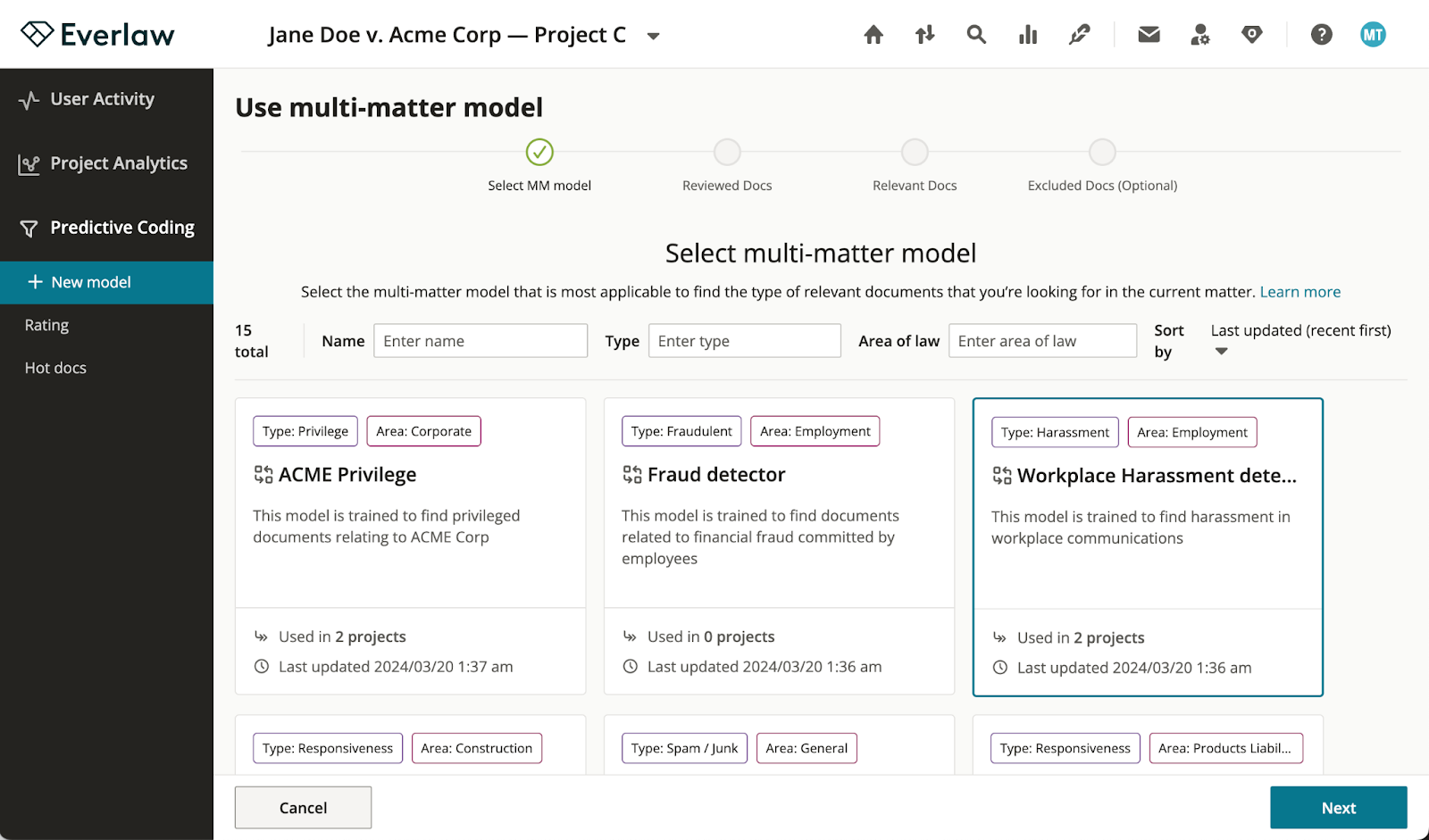1429x840 pixels.
Task: Click the model icon beside Workplace Harassment
Action: pyautogui.click(x=1002, y=476)
